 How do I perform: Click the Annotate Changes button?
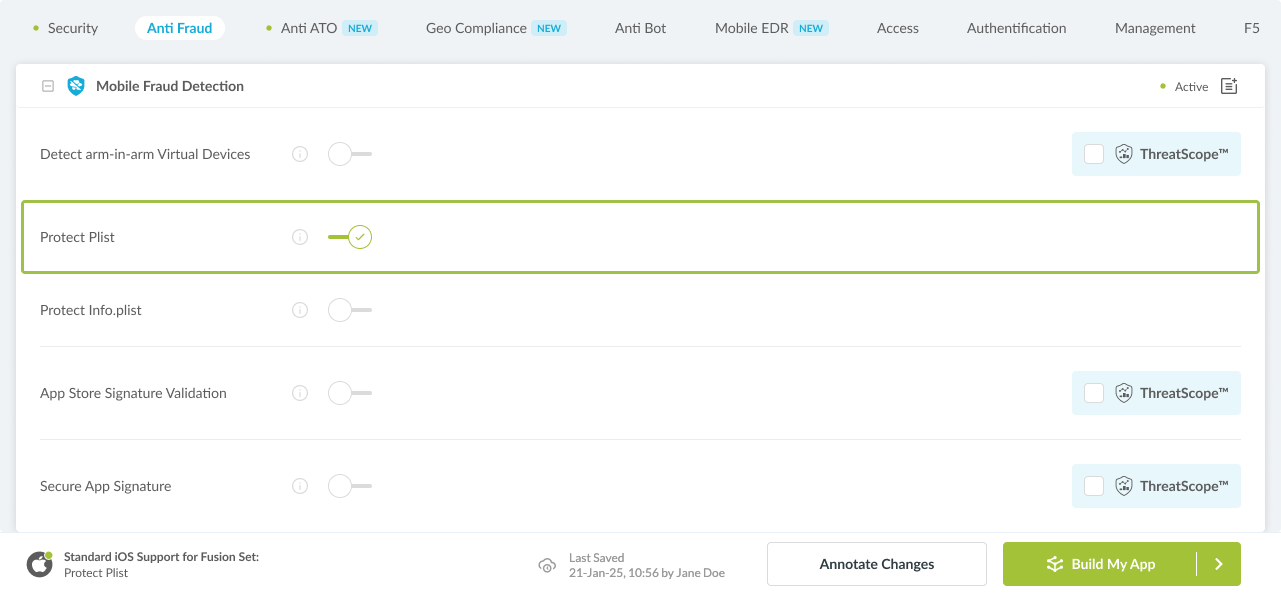click(876, 564)
